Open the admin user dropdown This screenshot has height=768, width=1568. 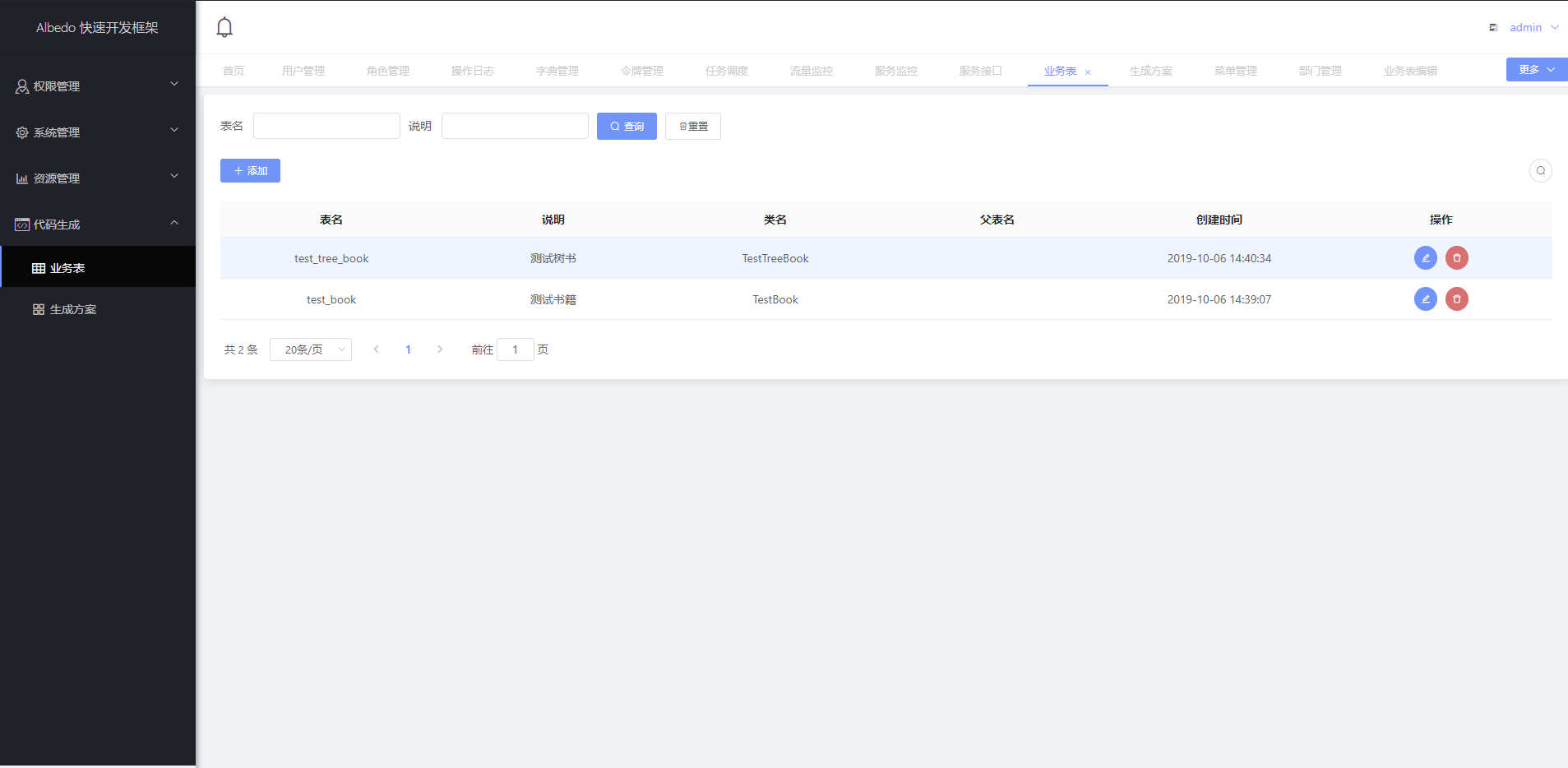click(x=1534, y=27)
